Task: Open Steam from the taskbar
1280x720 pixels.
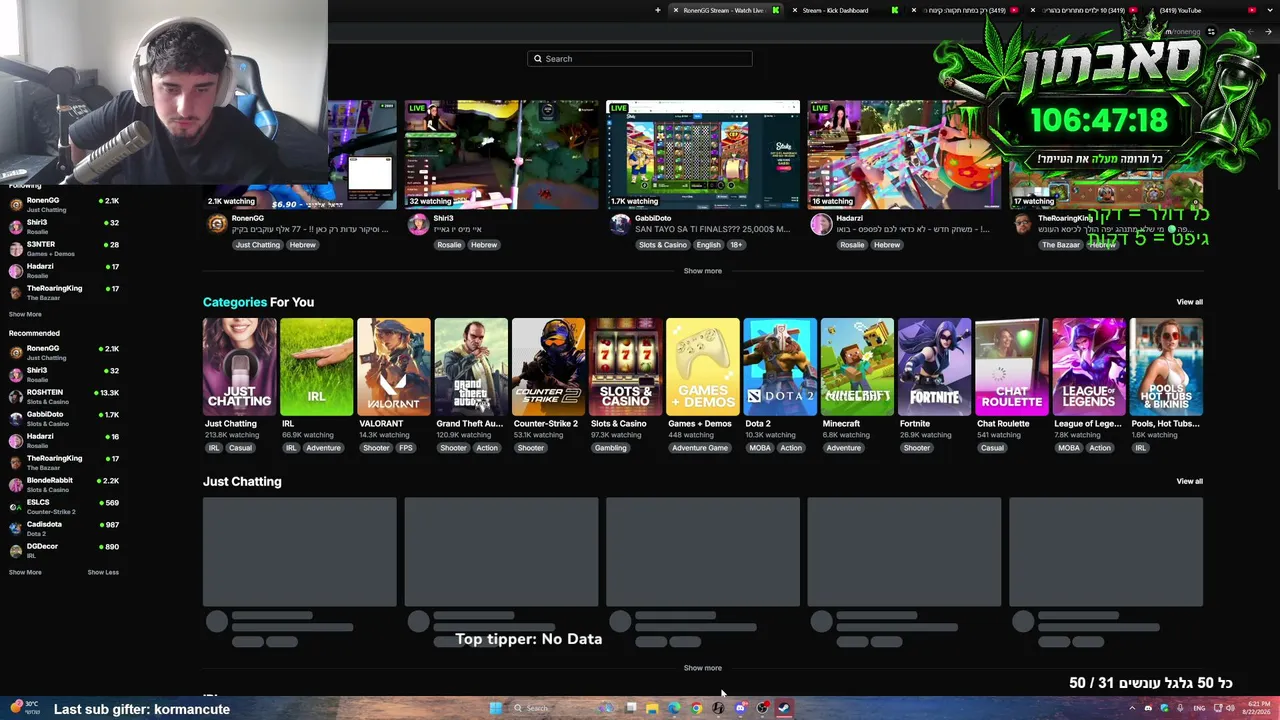Action: point(784,708)
